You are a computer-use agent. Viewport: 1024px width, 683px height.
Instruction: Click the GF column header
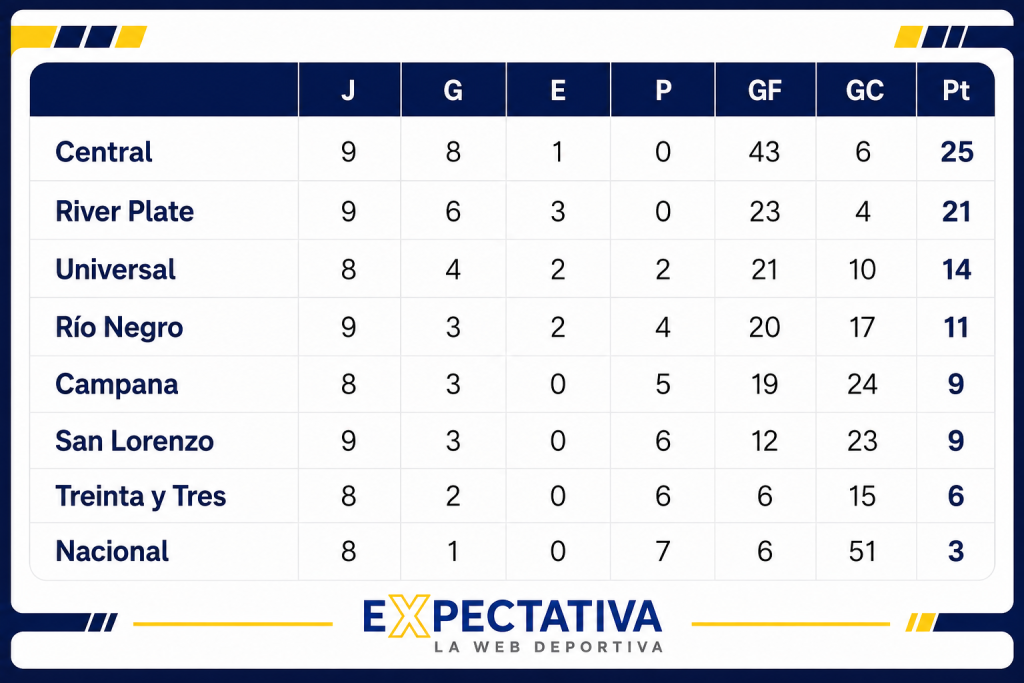(x=765, y=90)
